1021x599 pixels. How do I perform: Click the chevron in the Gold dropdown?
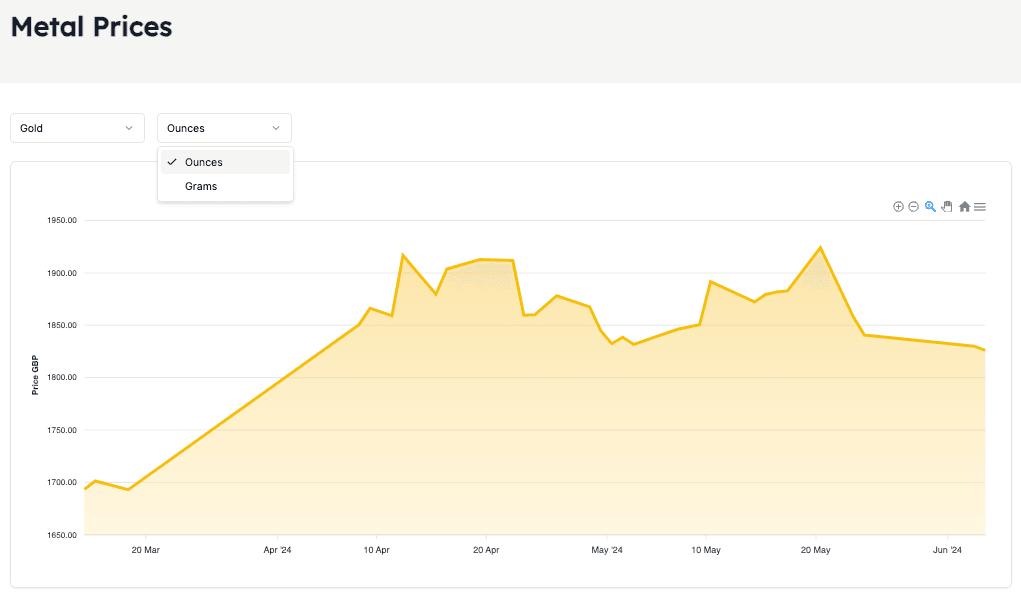tap(129, 128)
